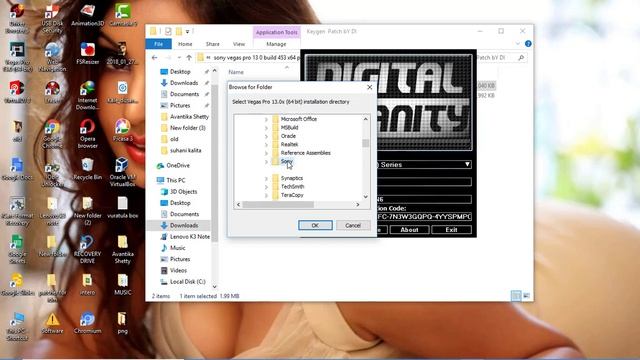This screenshot has height=360, width=640.
Task: Open Videos in the navigation pane
Action: click(x=178, y=270)
